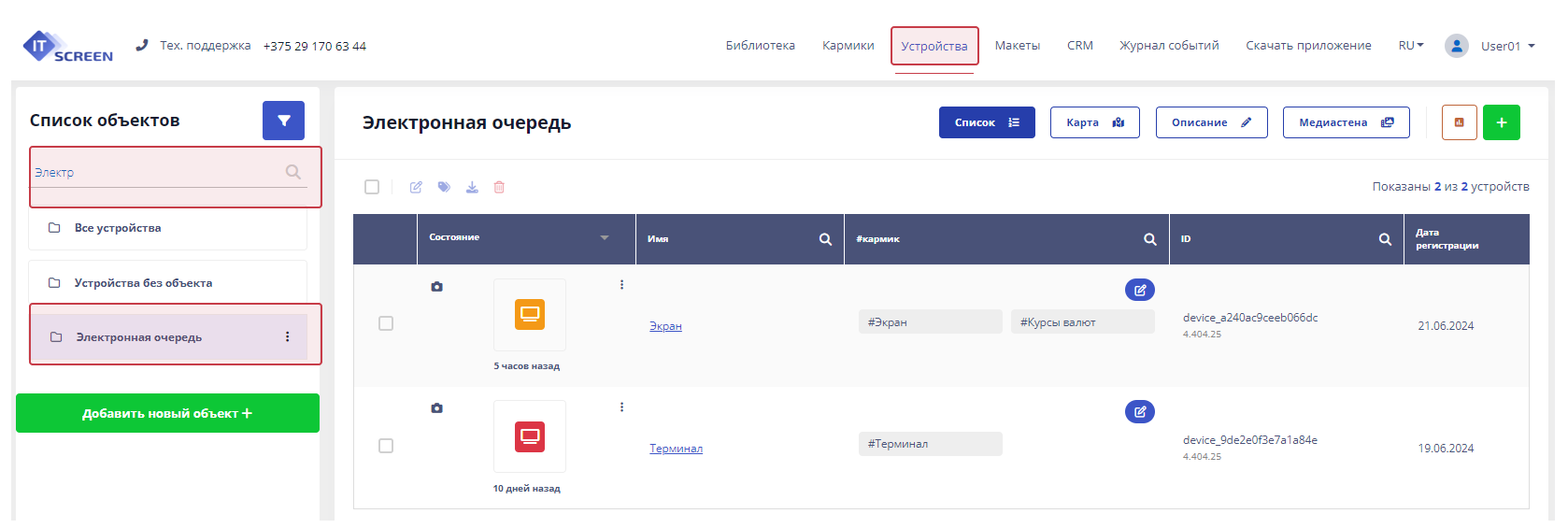Open the User01 account dropdown
The width and height of the screenshot is (1568, 528).
pos(1508,46)
